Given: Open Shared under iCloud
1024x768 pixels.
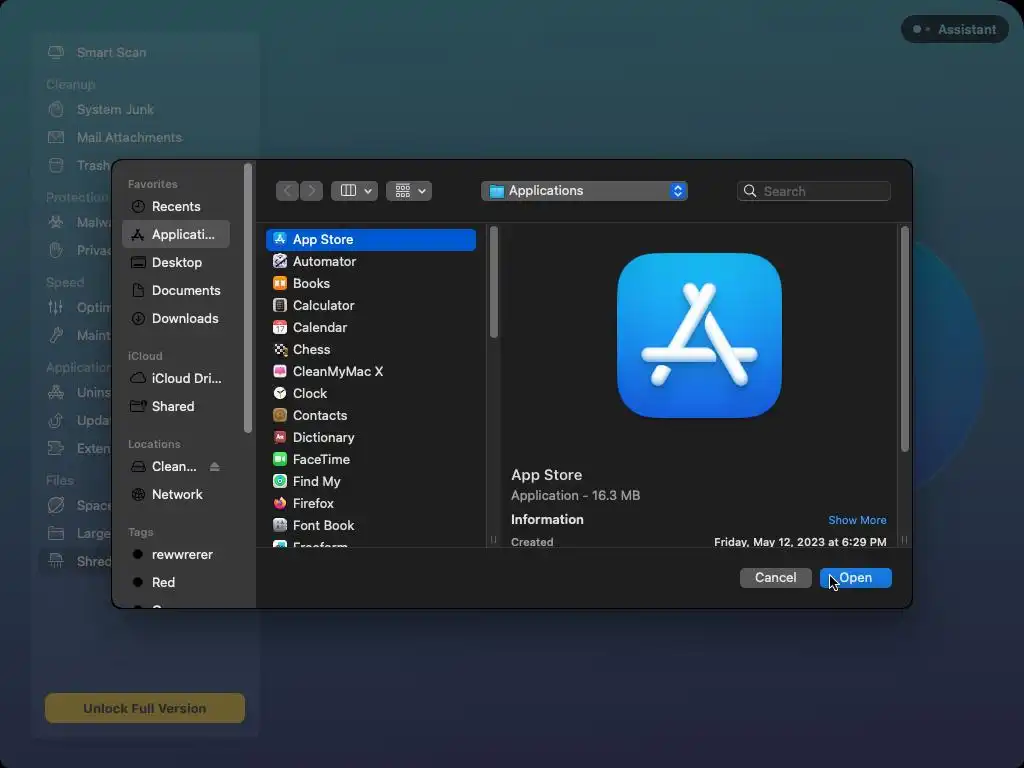Looking at the screenshot, I should click(176, 406).
